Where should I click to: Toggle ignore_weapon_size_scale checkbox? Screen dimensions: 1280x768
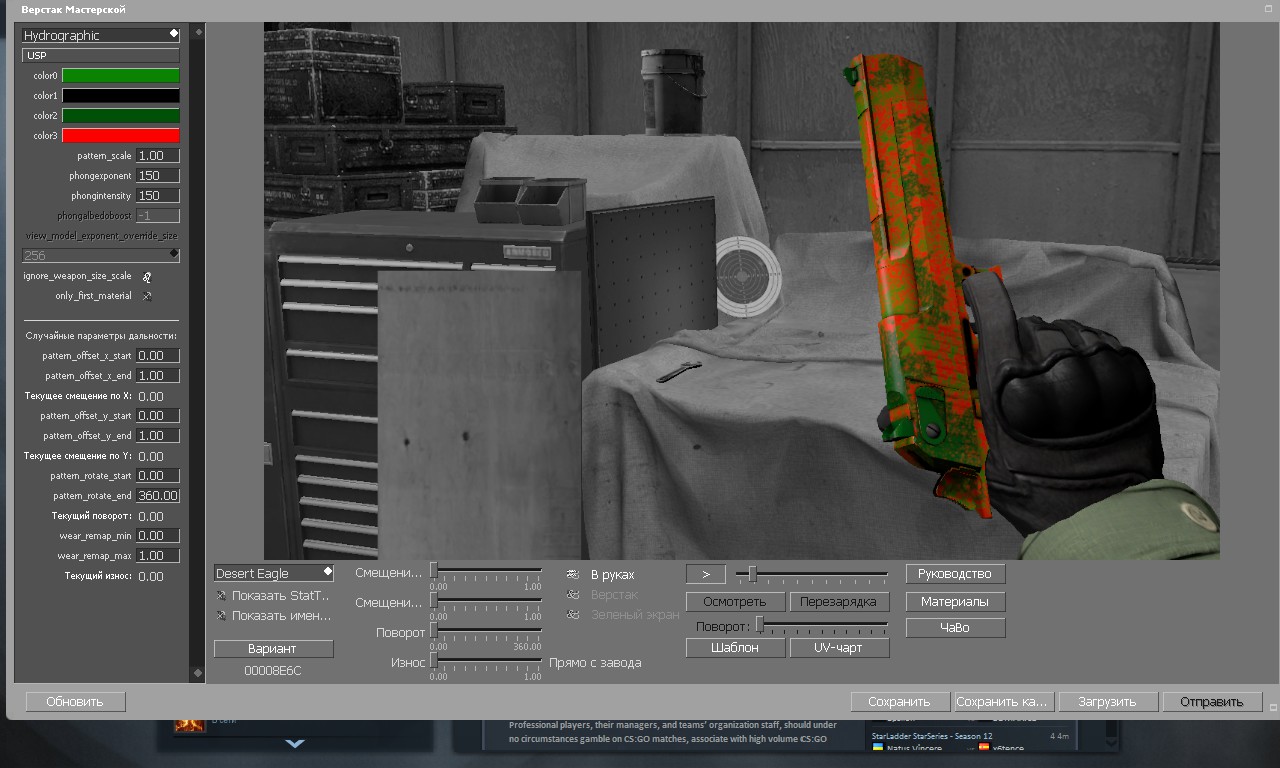pos(146,277)
